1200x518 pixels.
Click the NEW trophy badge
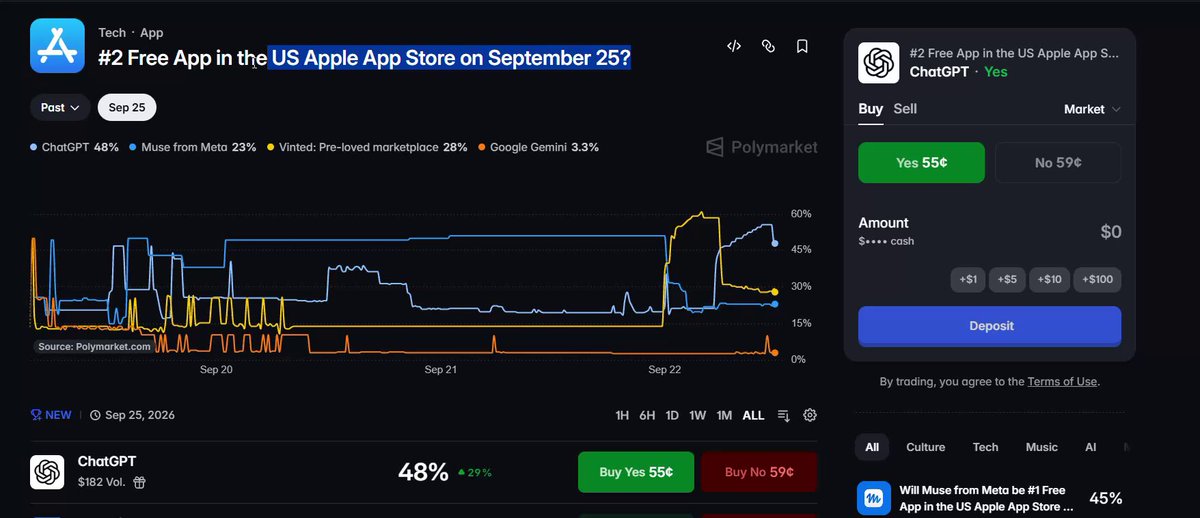point(51,415)
